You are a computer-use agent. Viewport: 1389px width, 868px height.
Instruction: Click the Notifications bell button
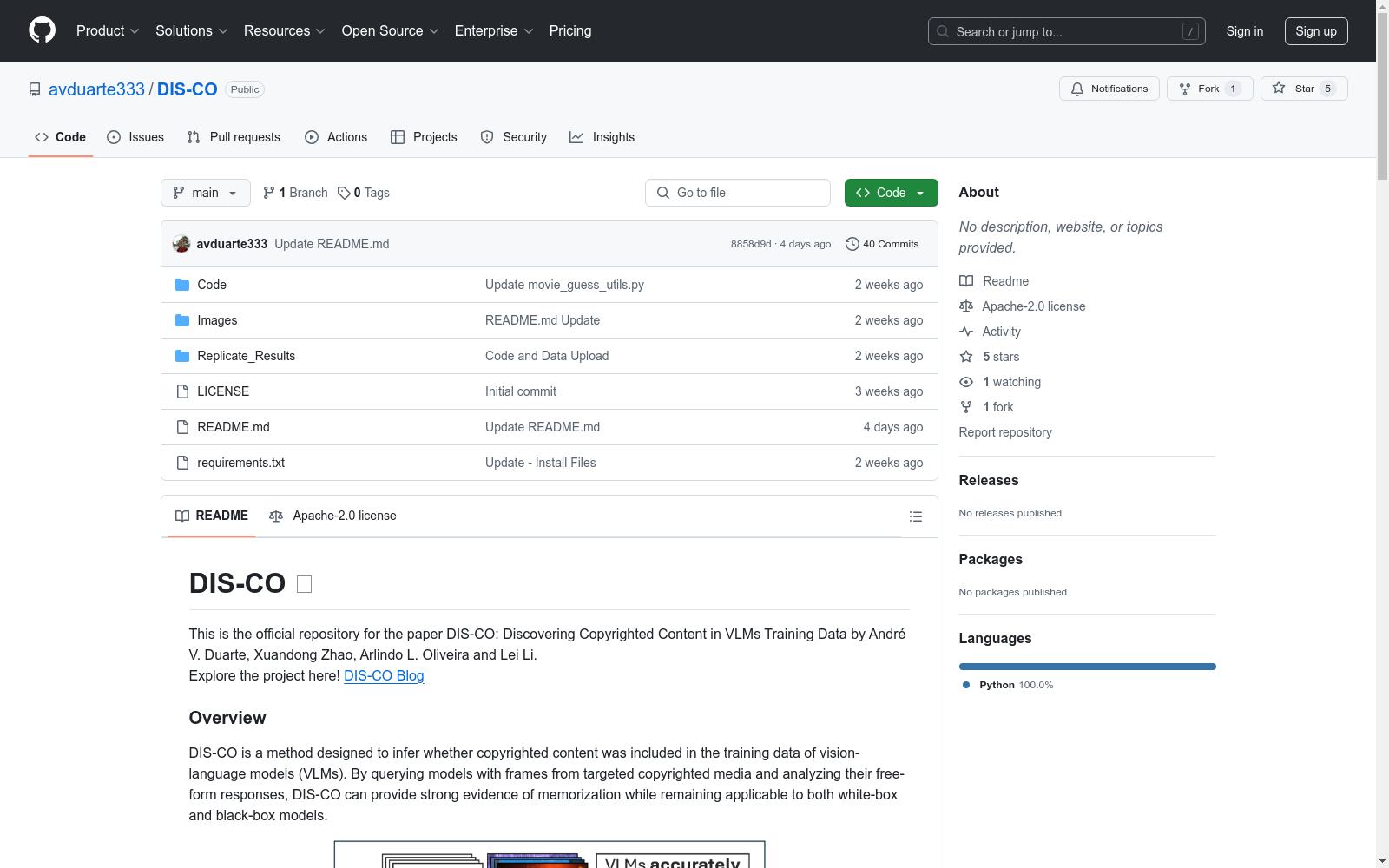pos(1109,89)
